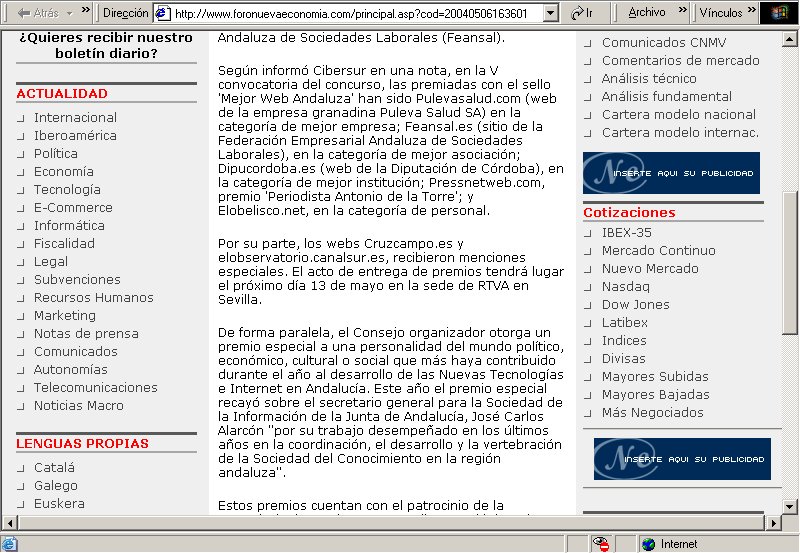Open Nasdaq quotes link
This screenshot has width=800, height=553.
(x=626, y=286)
